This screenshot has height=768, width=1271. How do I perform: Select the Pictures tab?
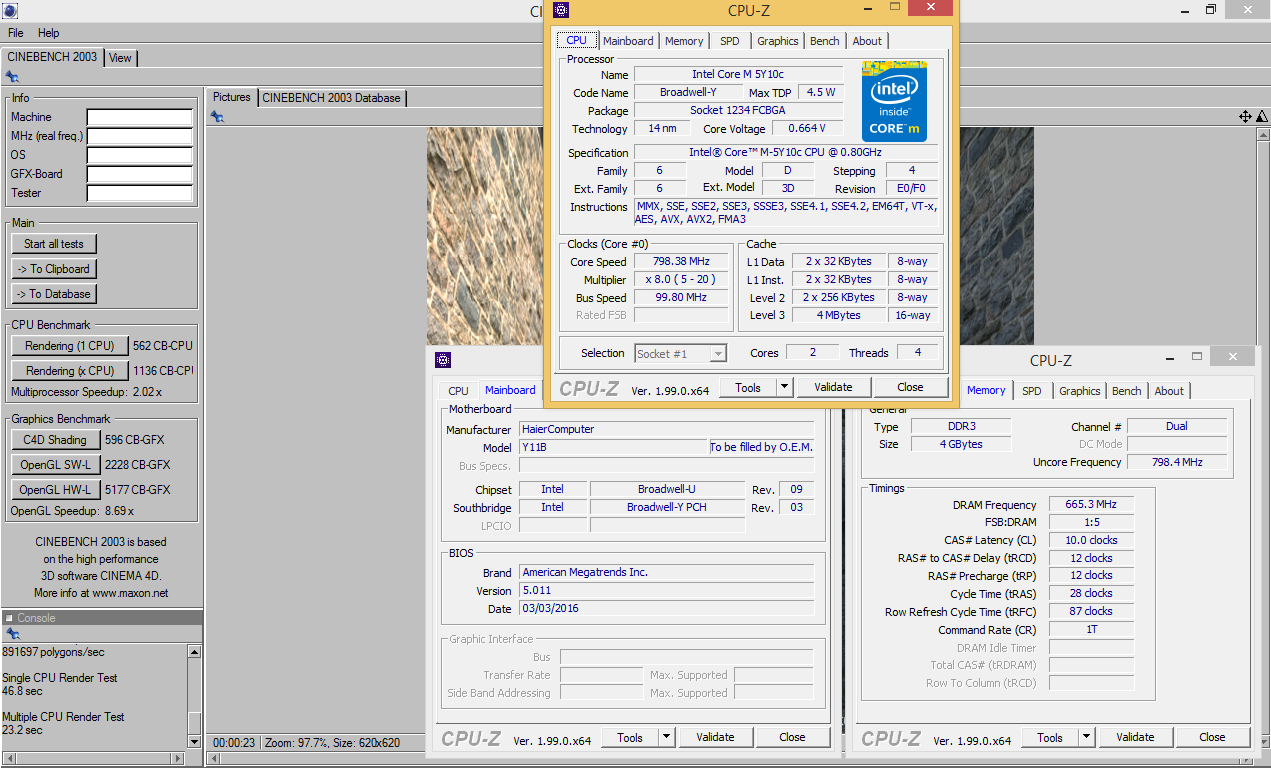(232, 97)
